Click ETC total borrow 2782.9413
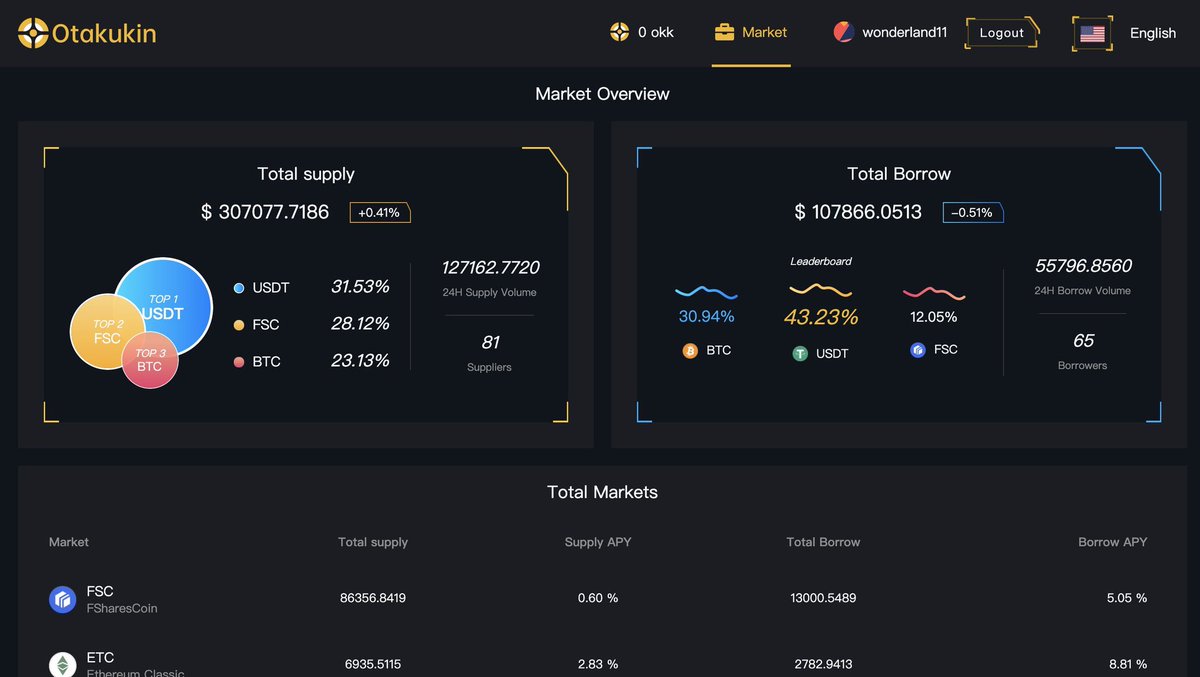The image size is (1200, 677). click(823, 664)
